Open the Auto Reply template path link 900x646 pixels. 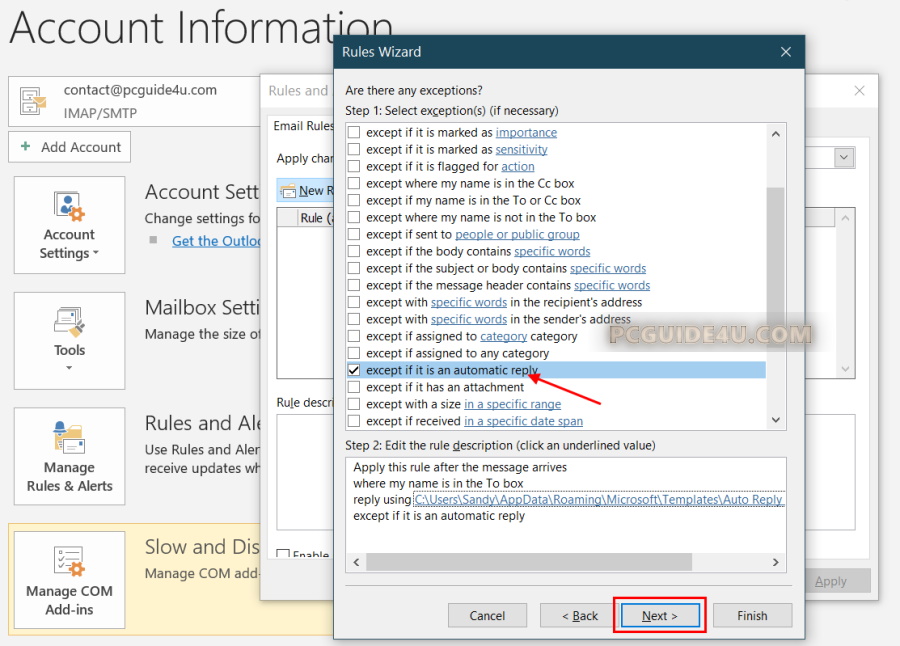pos(598,500)
